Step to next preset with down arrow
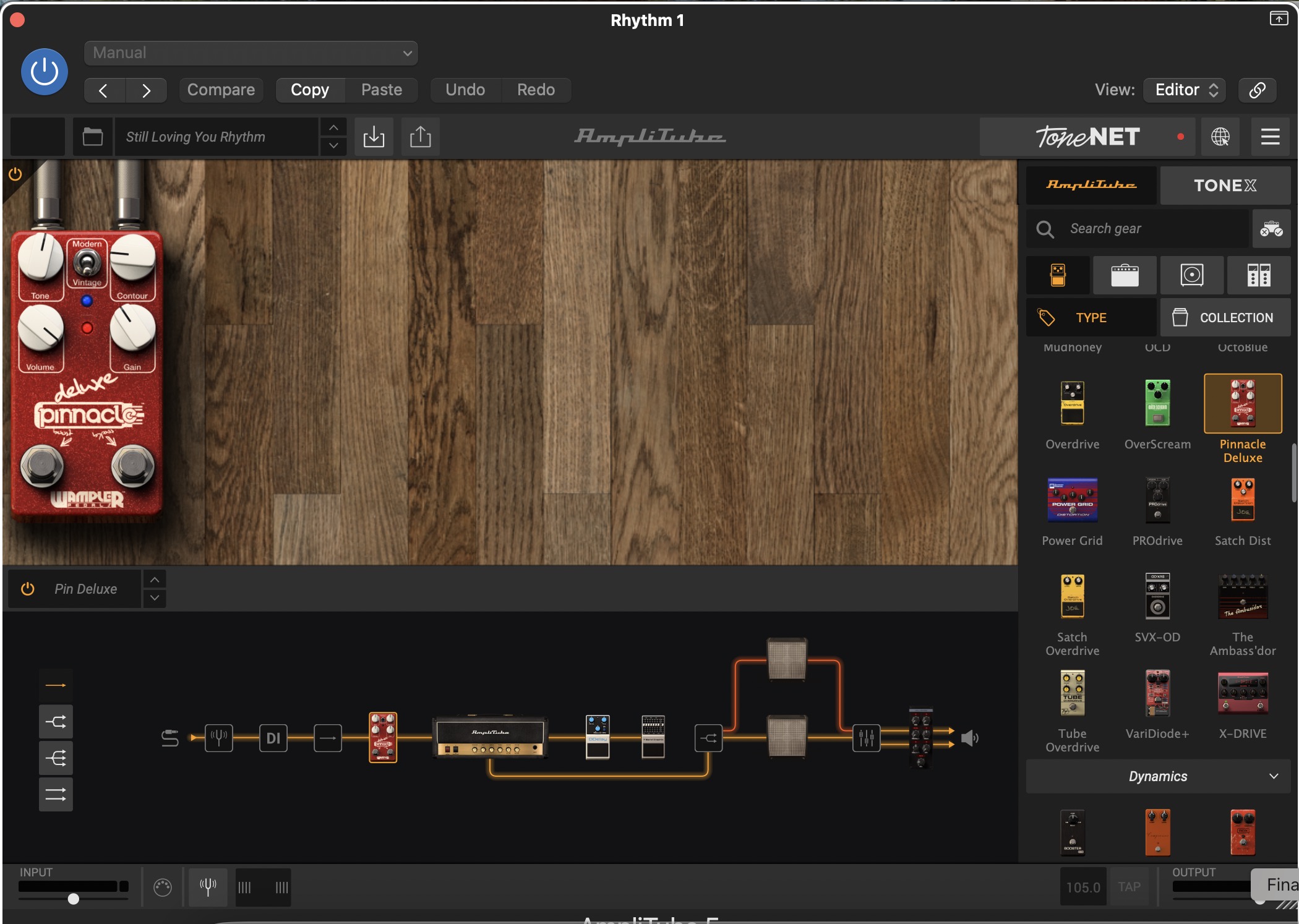Screen dimensions: 1299x924 pos(333,146)
